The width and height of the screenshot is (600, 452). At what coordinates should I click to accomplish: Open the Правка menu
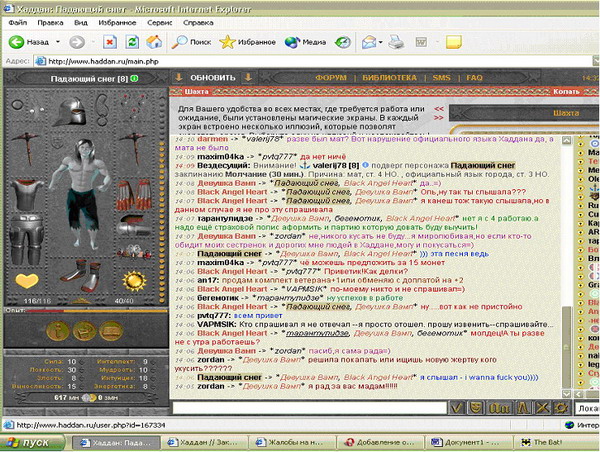tap(50, 23)
